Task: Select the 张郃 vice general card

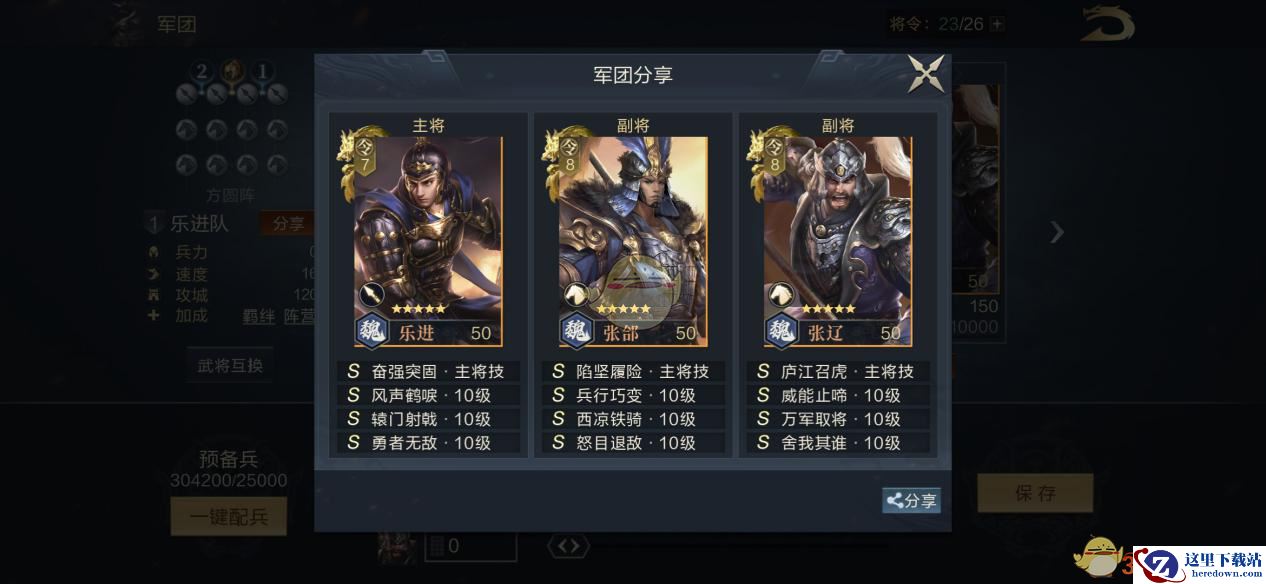Action: click(x=633, y=241)
